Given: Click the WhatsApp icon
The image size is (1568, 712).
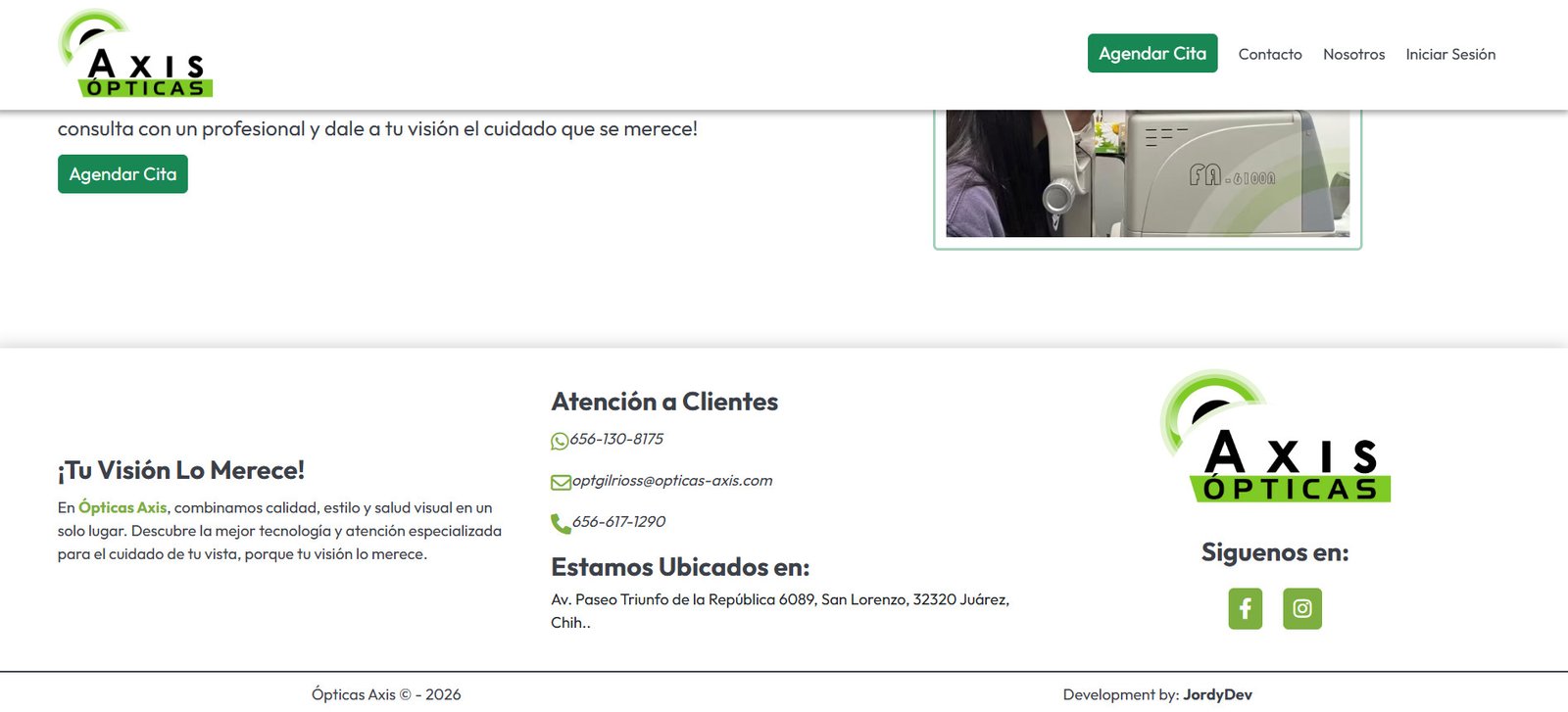Looking at the screenshot, I should [560, 441].
